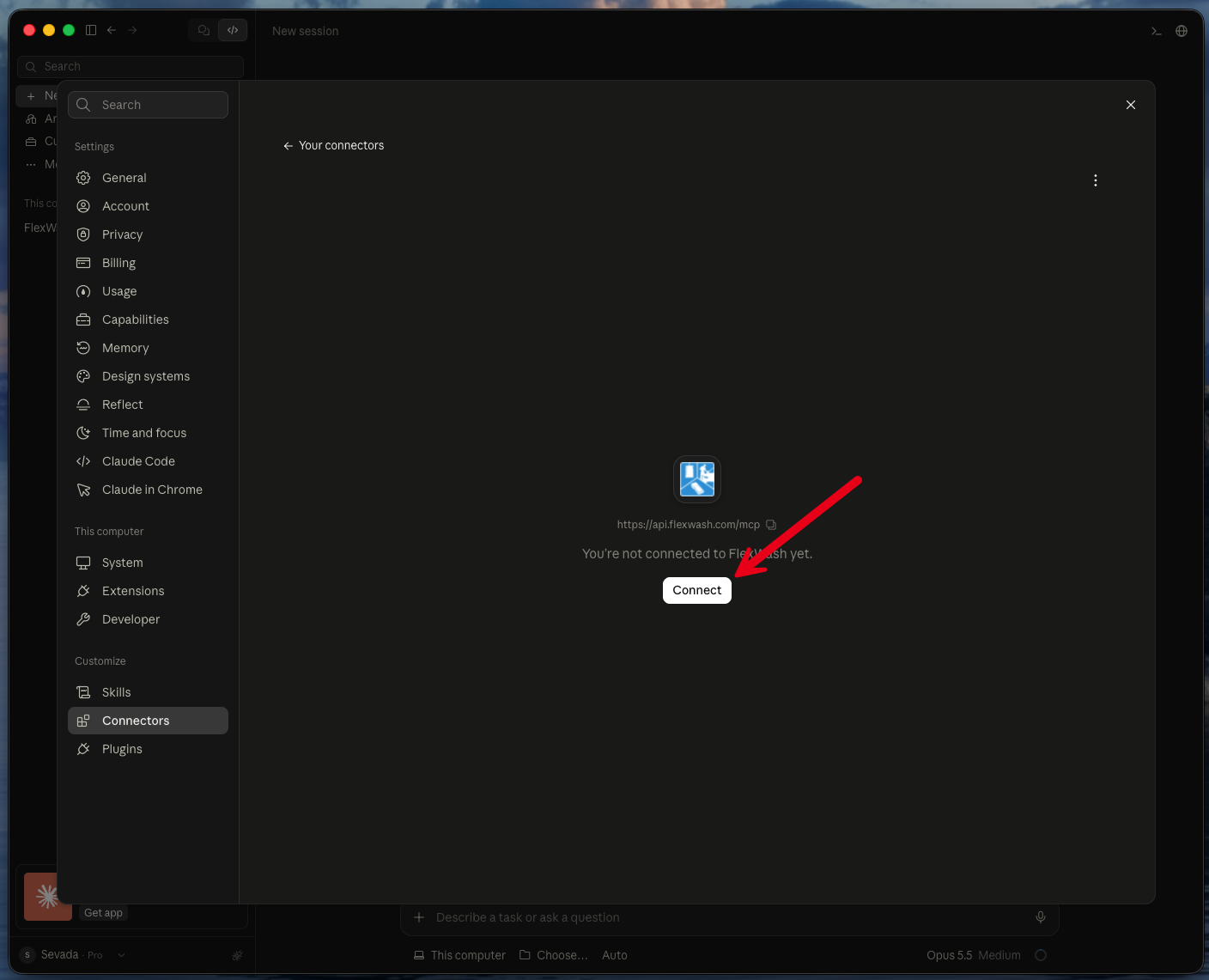Click the Connect button for FlexWash

point(696,590)
